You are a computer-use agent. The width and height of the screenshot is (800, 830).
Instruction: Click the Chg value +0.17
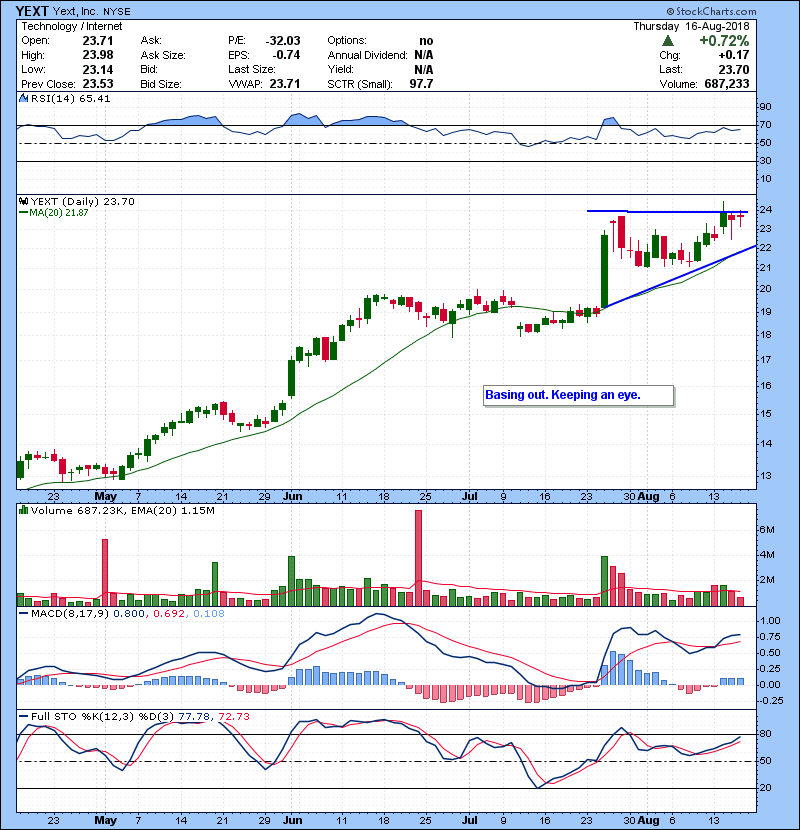pyautogui.click(x=734, y=55)
